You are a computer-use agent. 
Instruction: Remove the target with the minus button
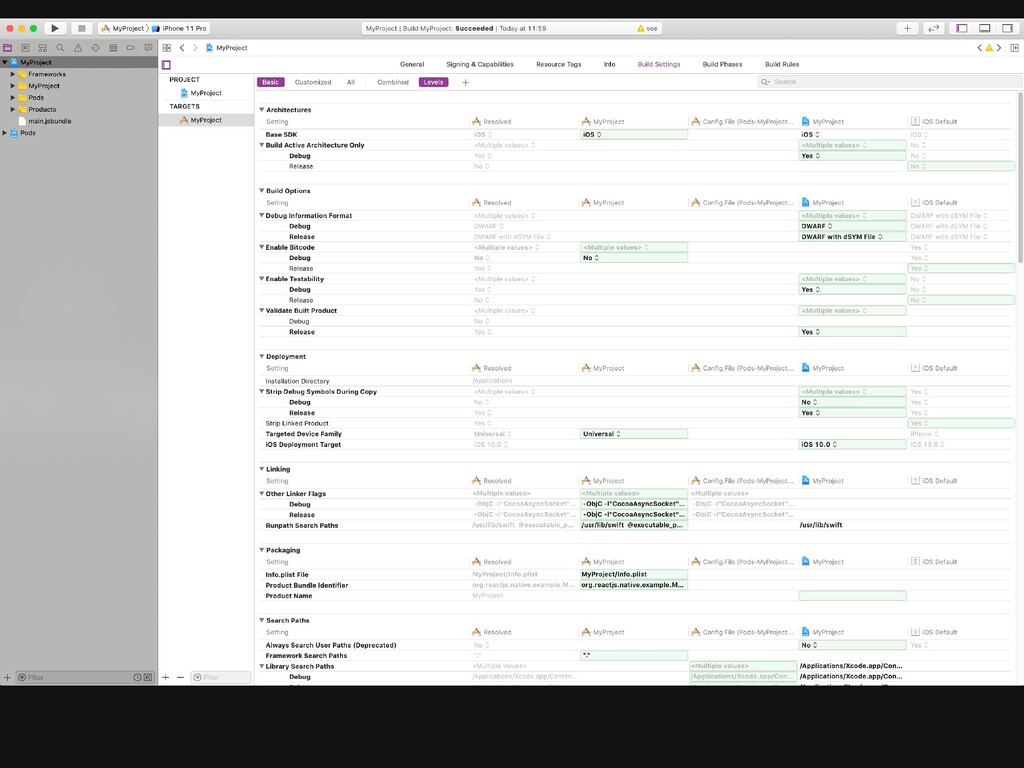(x=180, y=677)
